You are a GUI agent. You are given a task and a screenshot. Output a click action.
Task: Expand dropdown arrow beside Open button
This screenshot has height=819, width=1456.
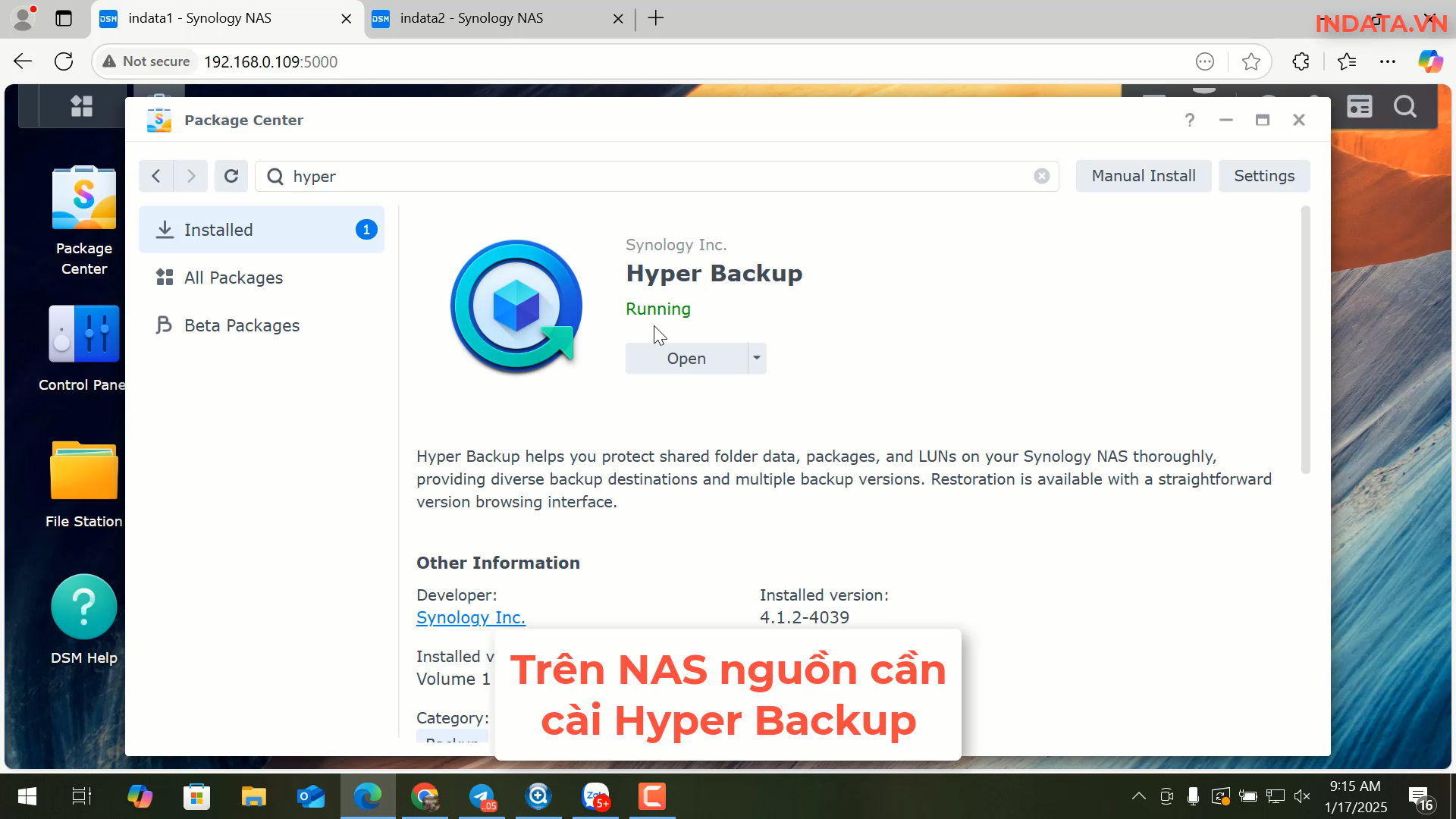coord(757,358)
